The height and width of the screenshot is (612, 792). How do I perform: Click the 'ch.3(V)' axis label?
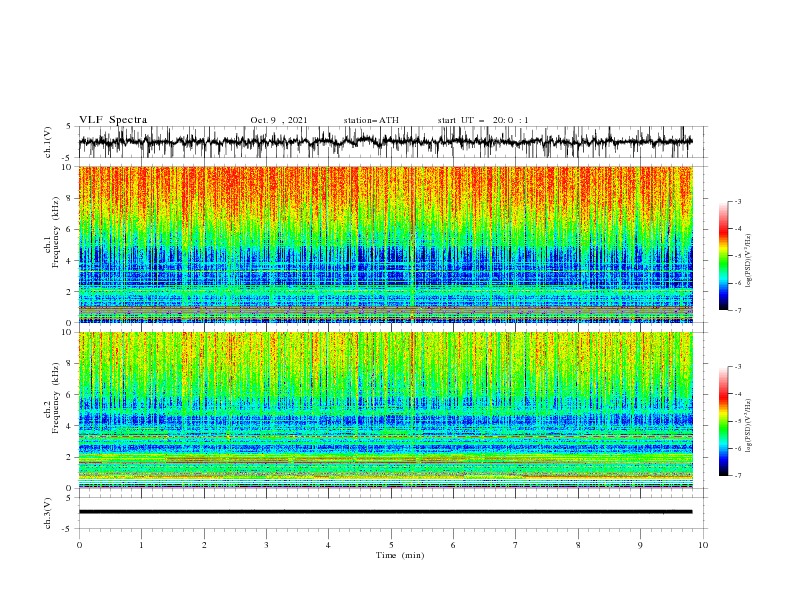pos(48,513)
